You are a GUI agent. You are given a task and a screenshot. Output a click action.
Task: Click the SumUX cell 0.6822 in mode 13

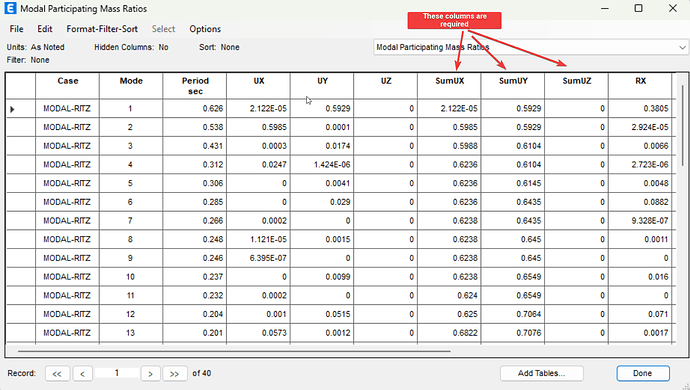(x=449, y=333)
